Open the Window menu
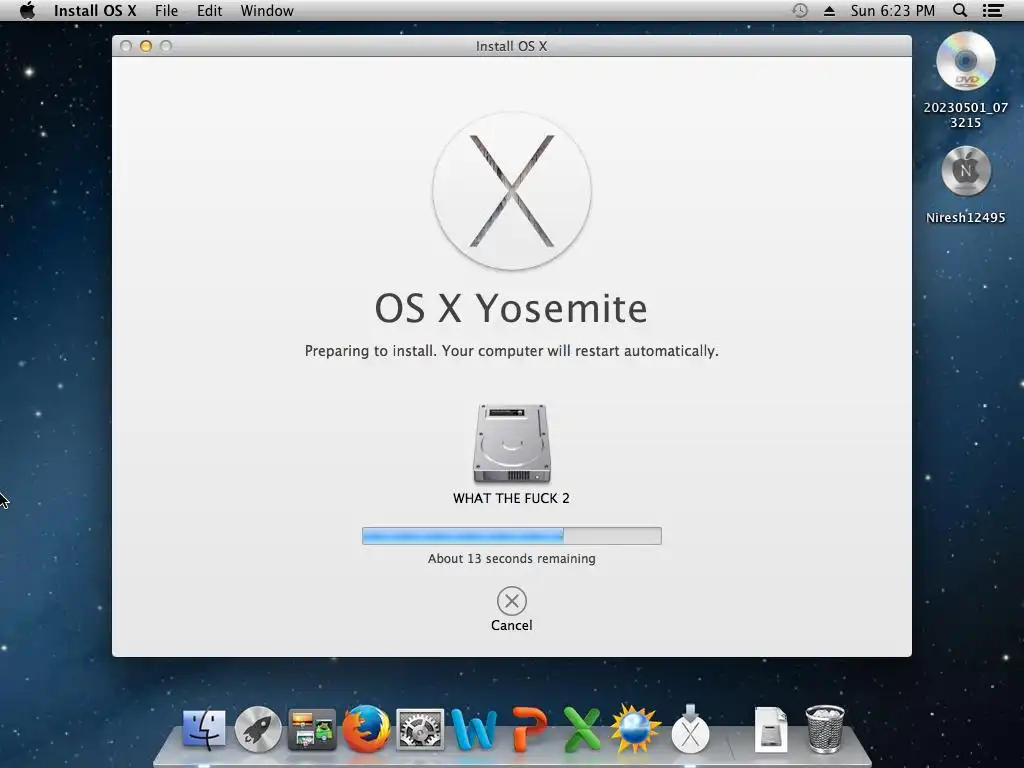The height and width of the screenshot is (768, 1024). coord(267,10)
